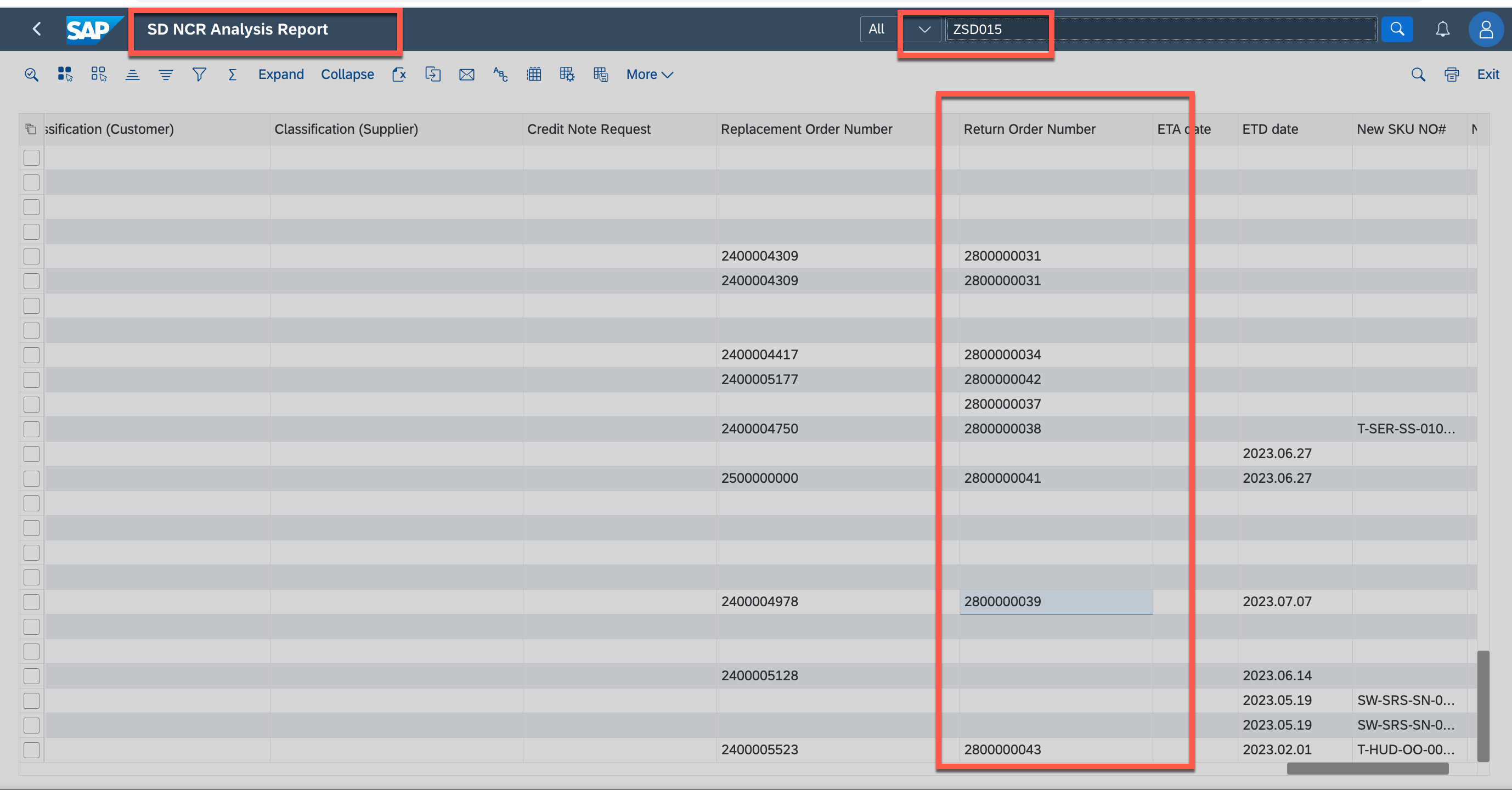Click the Replacement Order Number column header
The height and width of the screenshot is (790, 1512).
(x=806, y=129)
